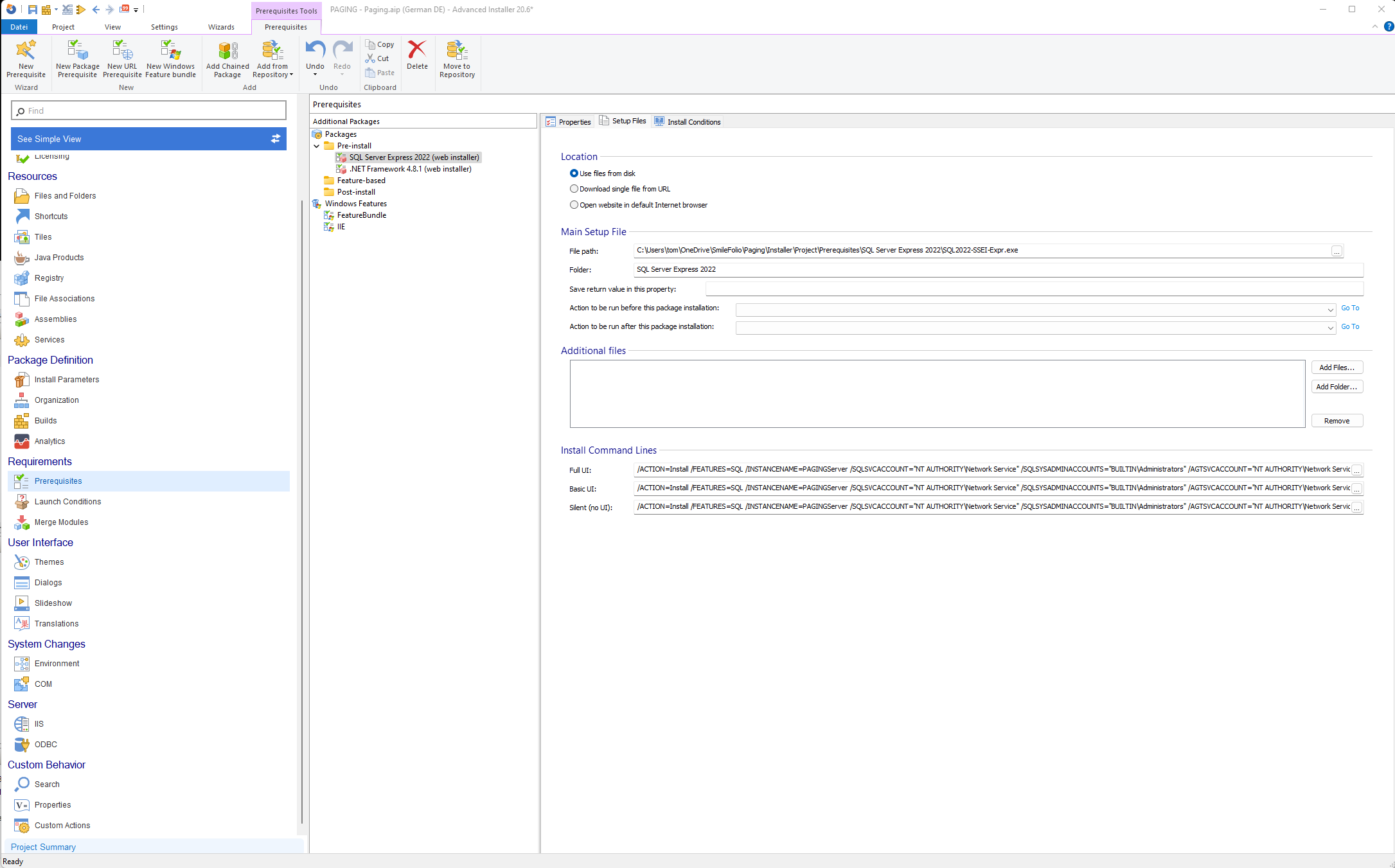Open the Files and Folders page

[x=65, y=196]
